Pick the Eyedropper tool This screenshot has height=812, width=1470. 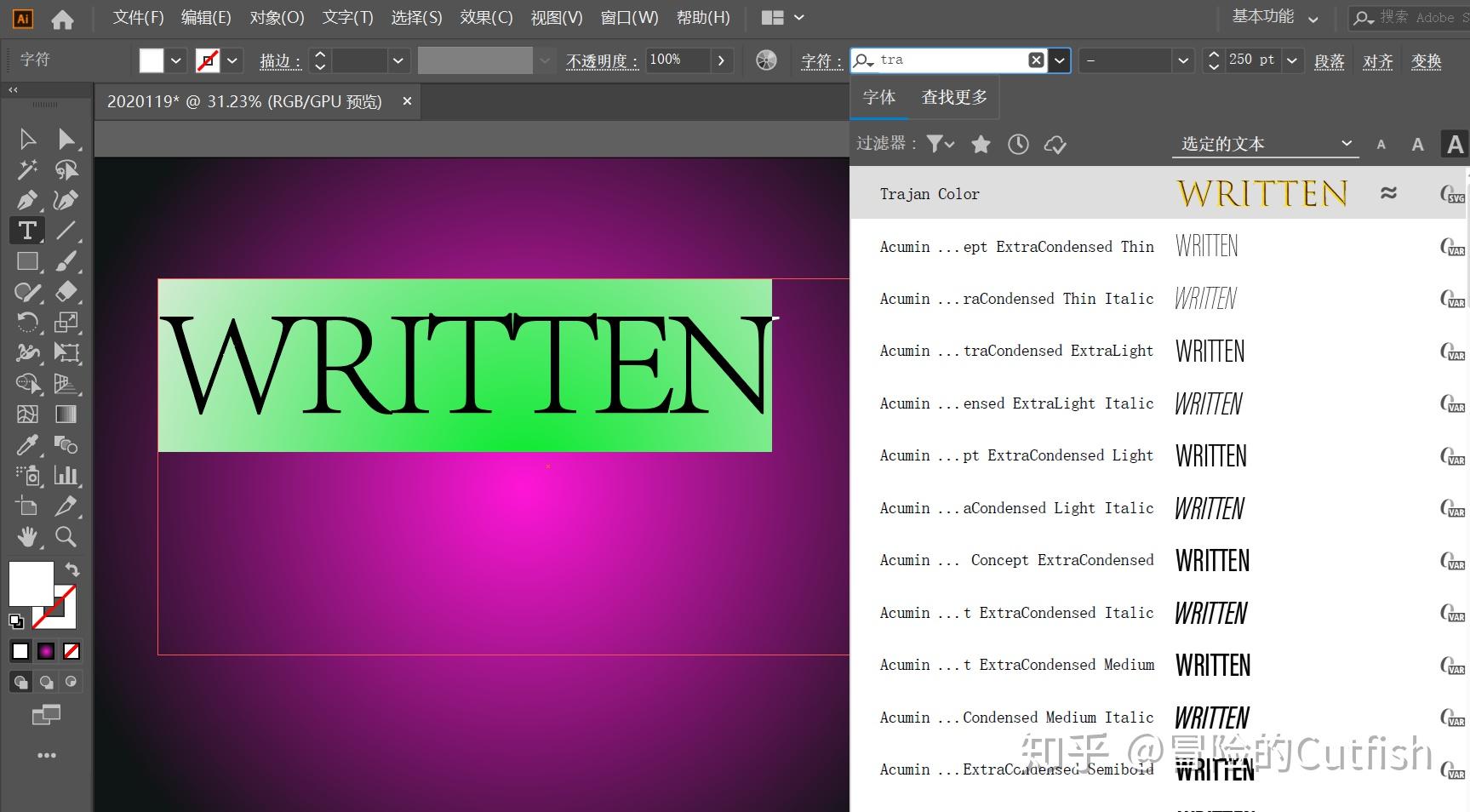[x=27, y=444]
